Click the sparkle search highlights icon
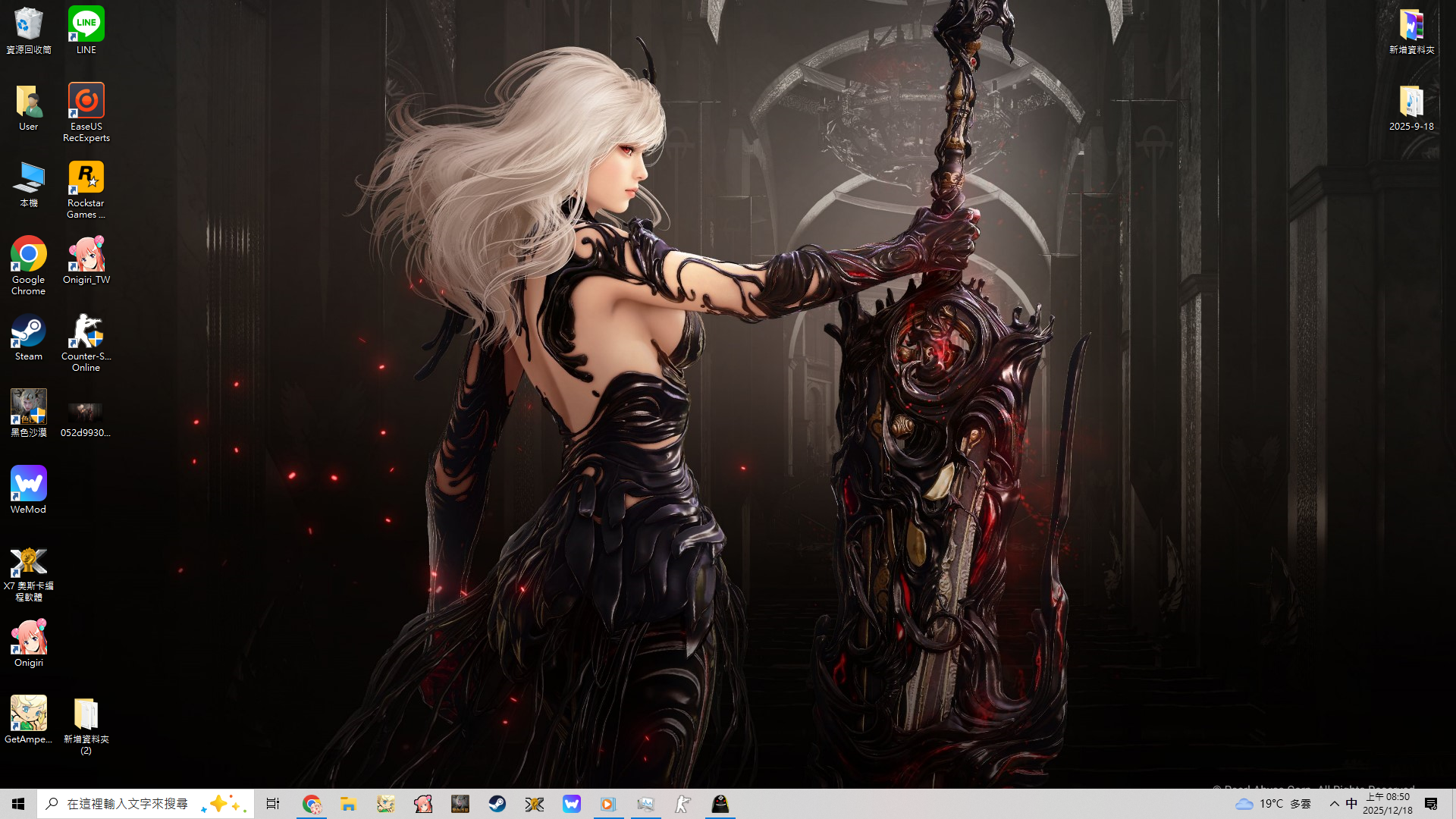The image size is (1456, 819). [224, 804]
